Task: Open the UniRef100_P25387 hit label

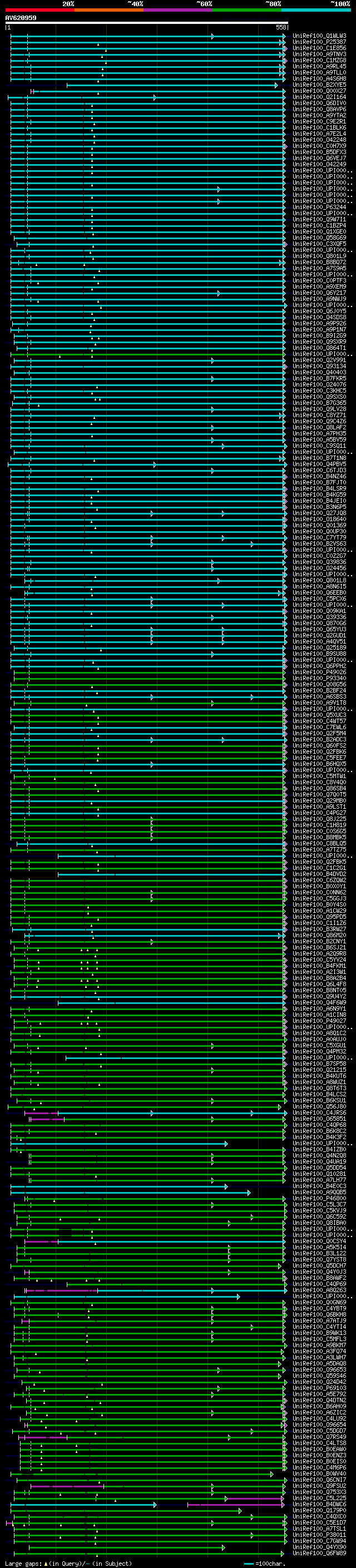Action: [319, 42]
